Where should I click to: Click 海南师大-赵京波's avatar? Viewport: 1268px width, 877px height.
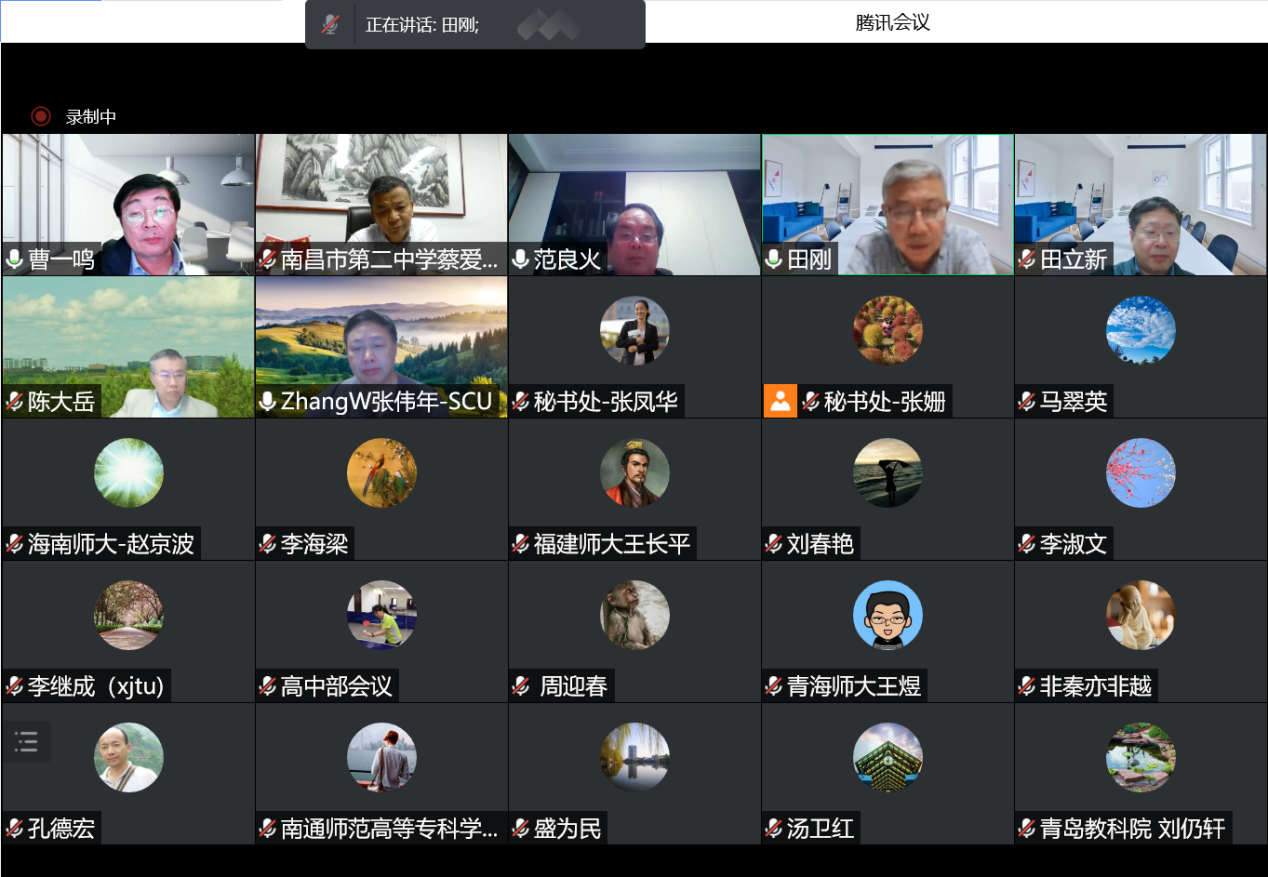point(129,472)
